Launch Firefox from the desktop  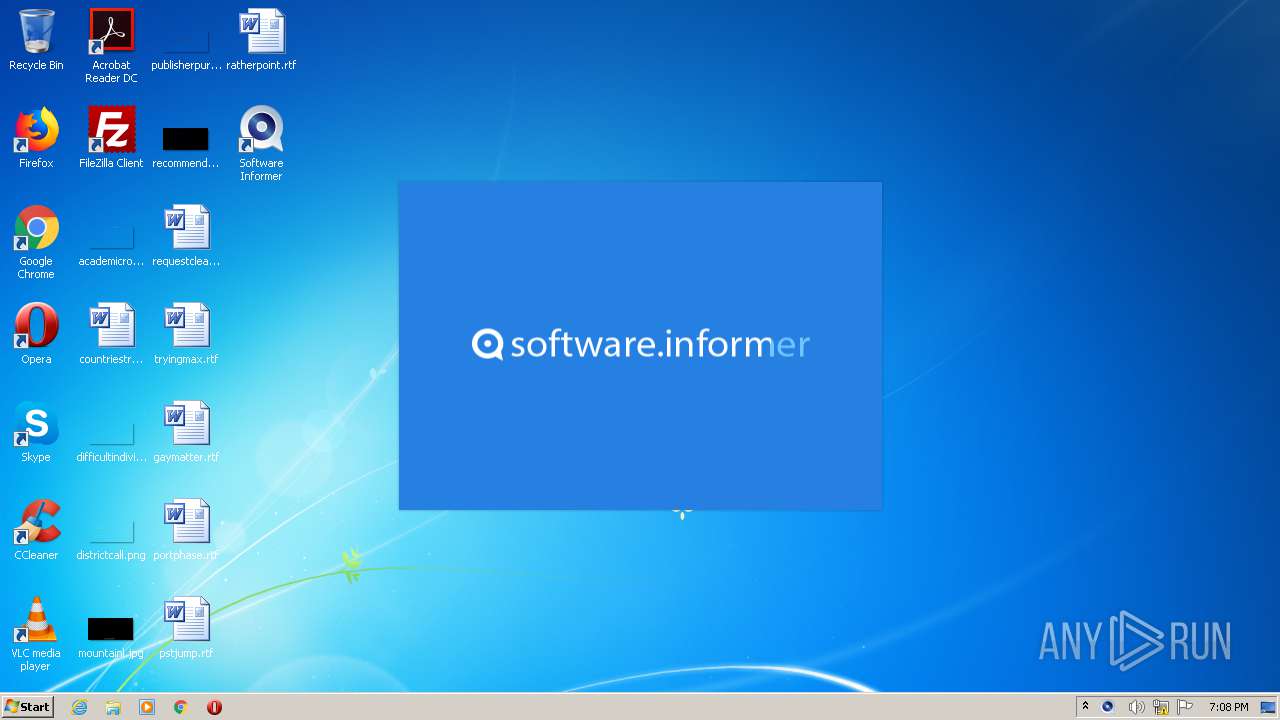(36, 138)
